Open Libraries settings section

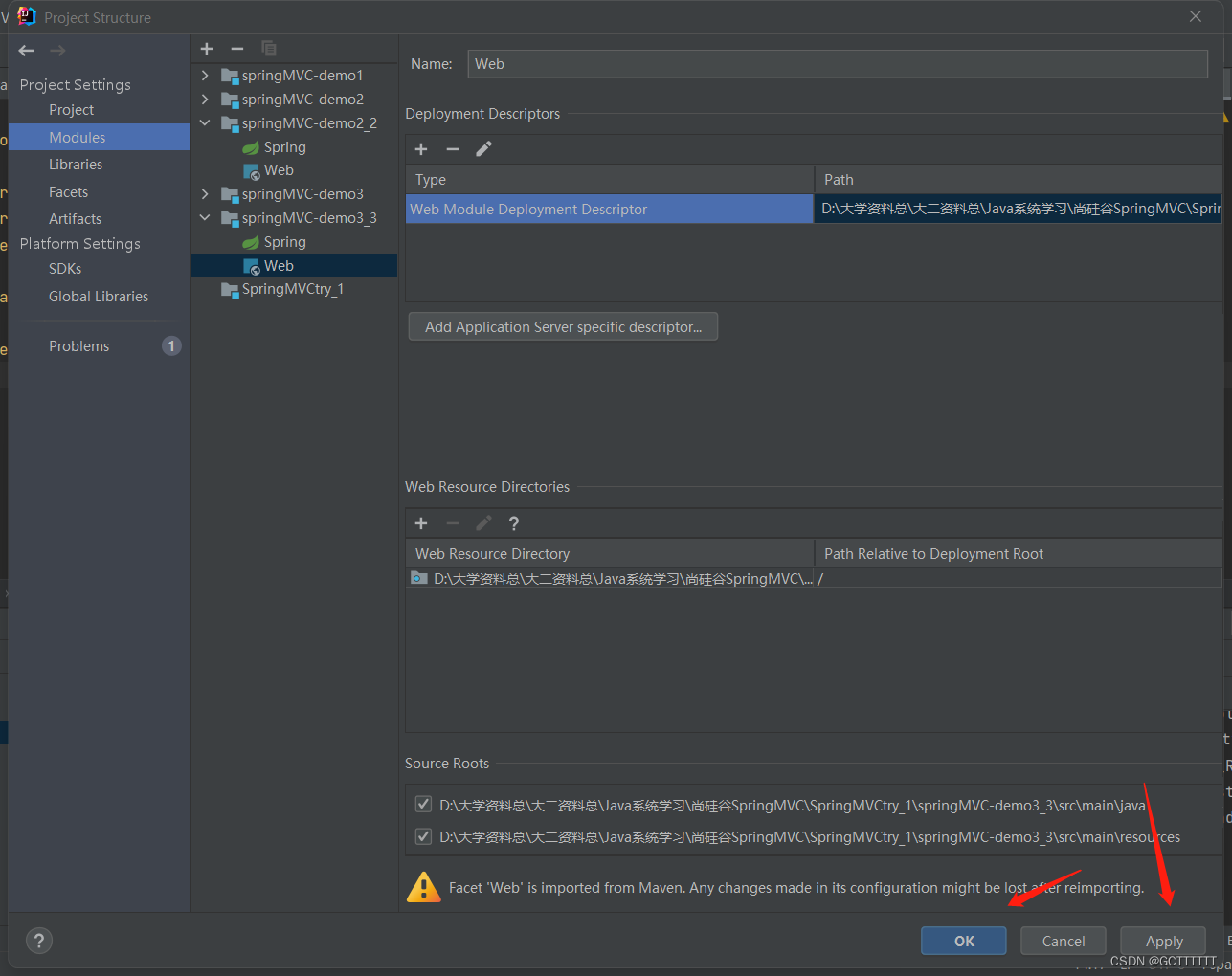pos(76,165)
